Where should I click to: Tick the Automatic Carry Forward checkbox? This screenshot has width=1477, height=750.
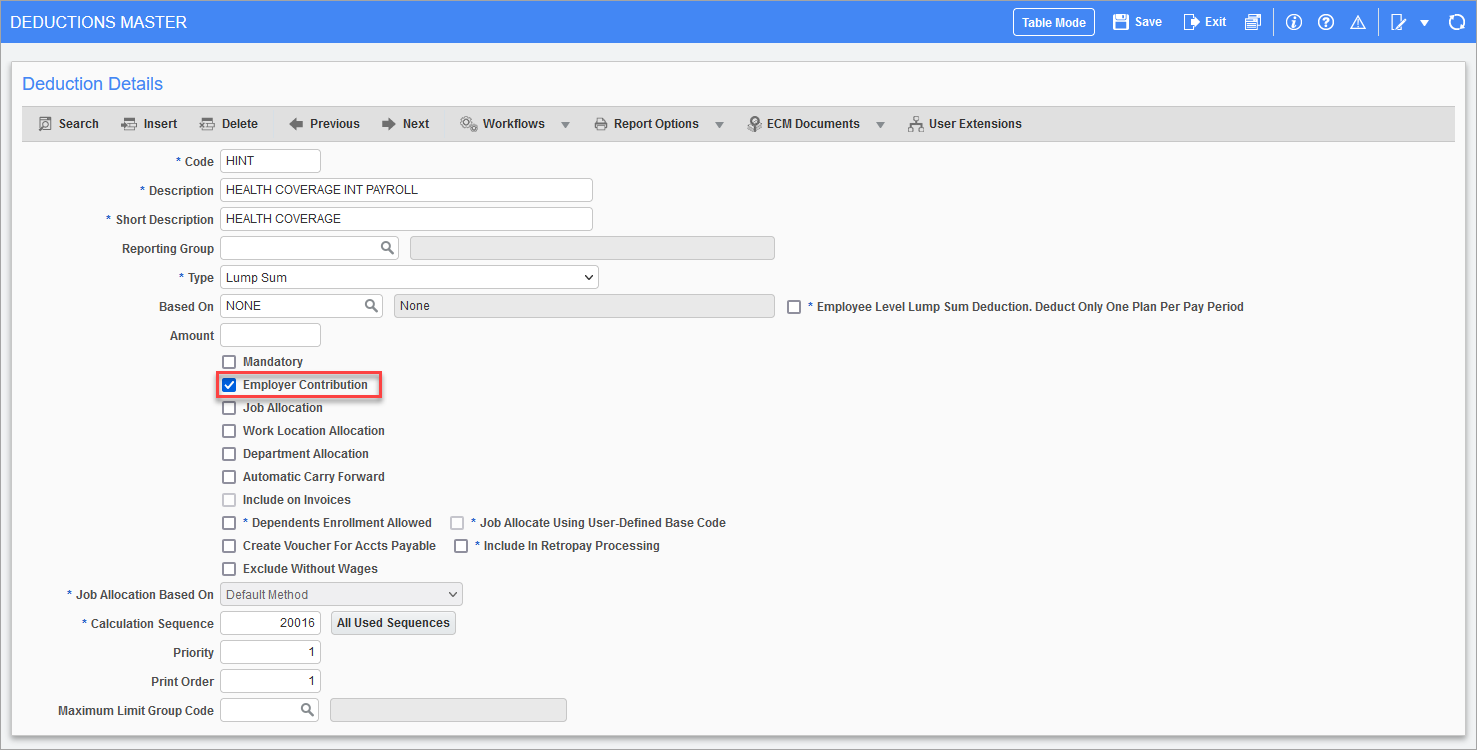229,477
